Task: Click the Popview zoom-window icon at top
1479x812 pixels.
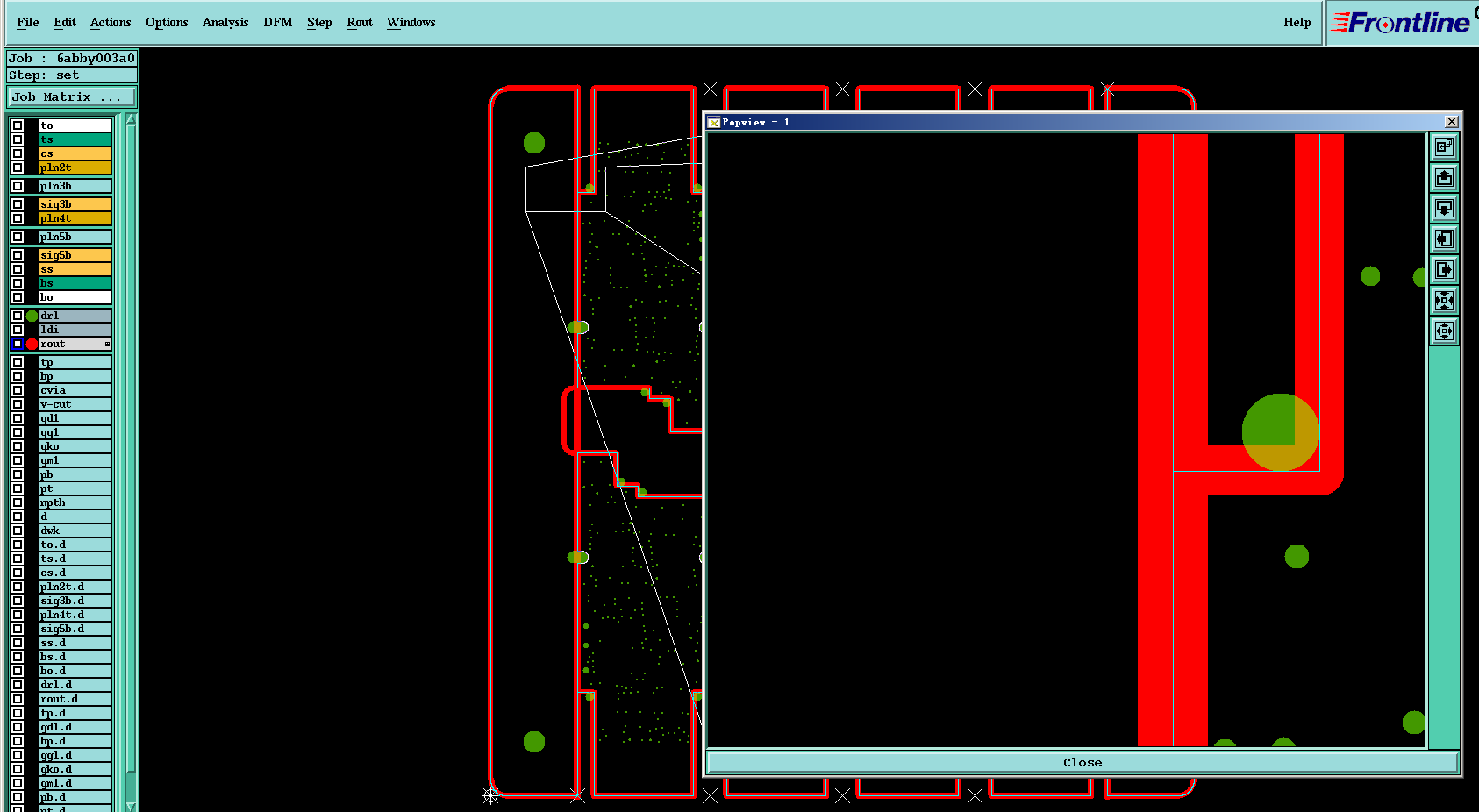Action: coord(1444,147)
